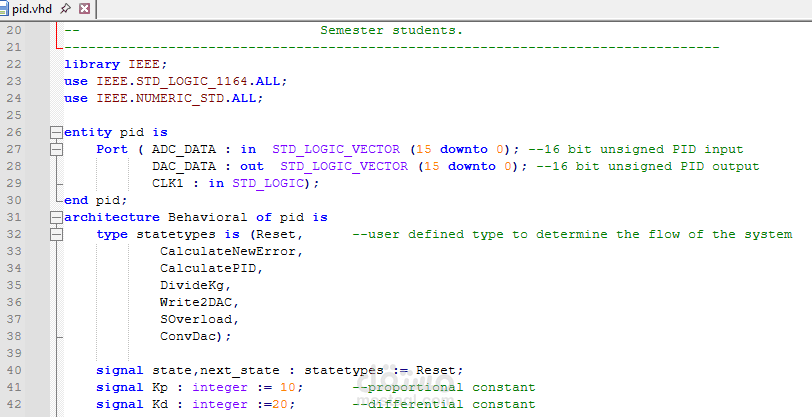Click line number 26 in the gutter

click(x=14, y=133)
